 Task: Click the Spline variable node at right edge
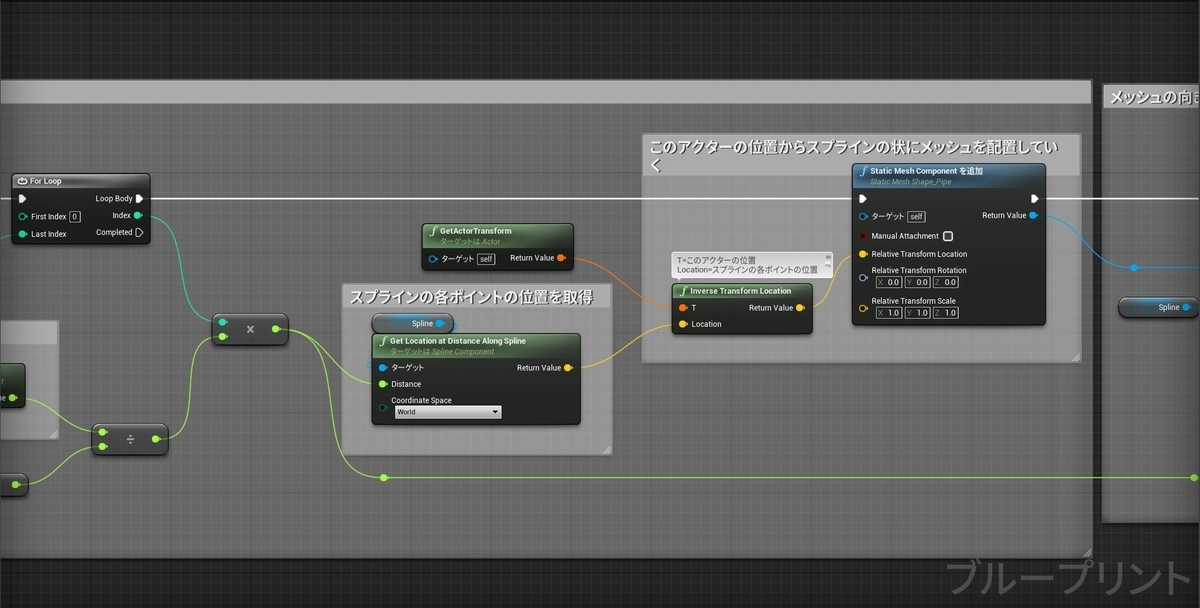(x=1159, y=307)
